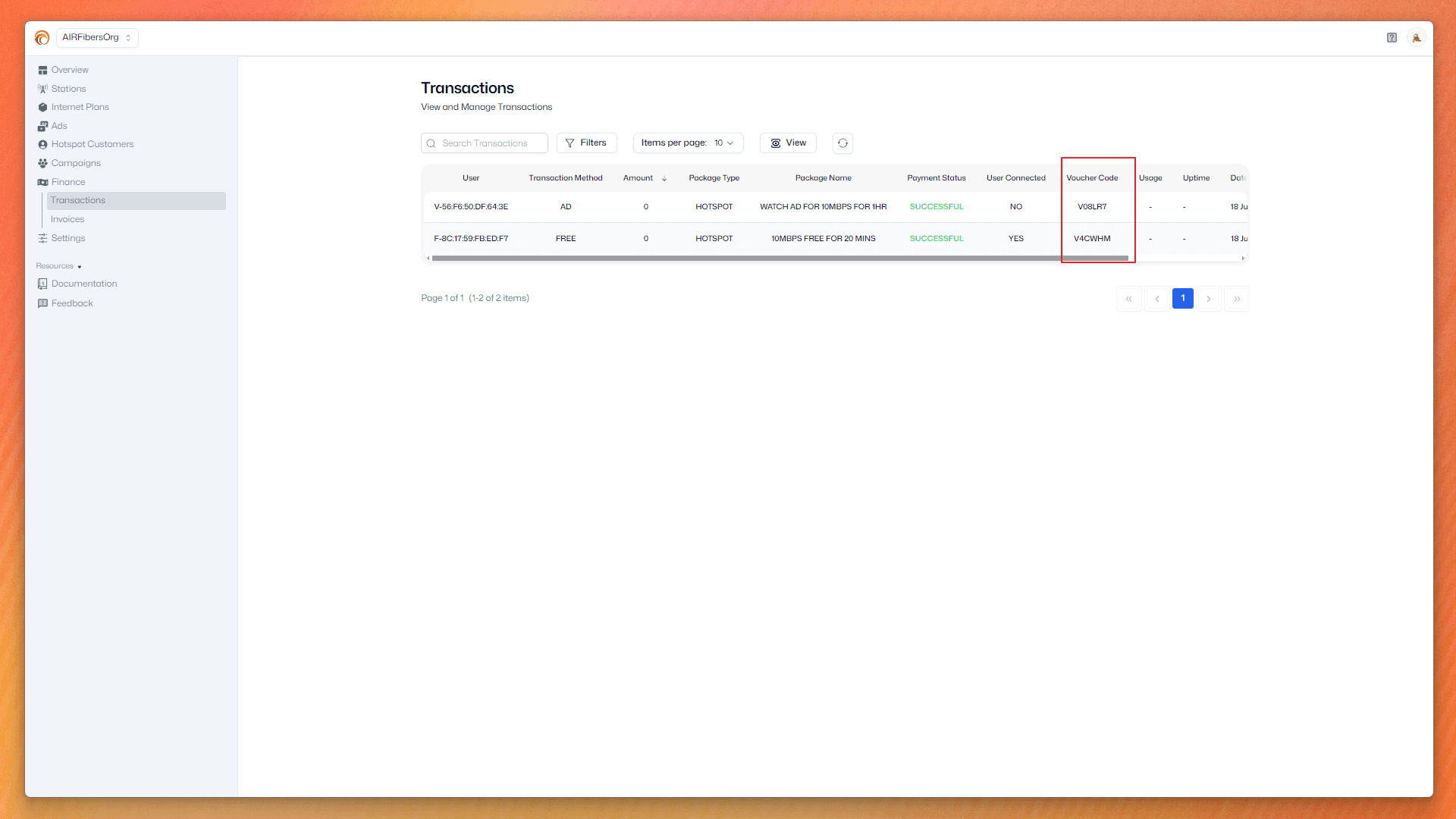This screenshot has height=819, width=1456.
Task: Open the View columns button
Action: 788,143
